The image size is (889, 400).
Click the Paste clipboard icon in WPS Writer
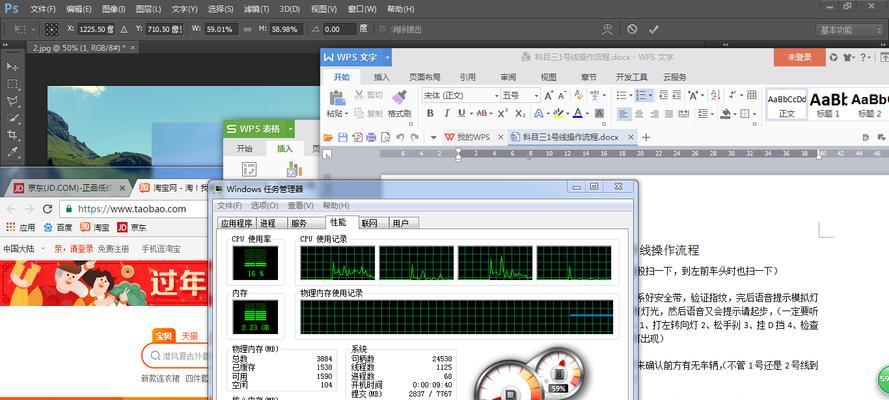[x=337, y=97]
